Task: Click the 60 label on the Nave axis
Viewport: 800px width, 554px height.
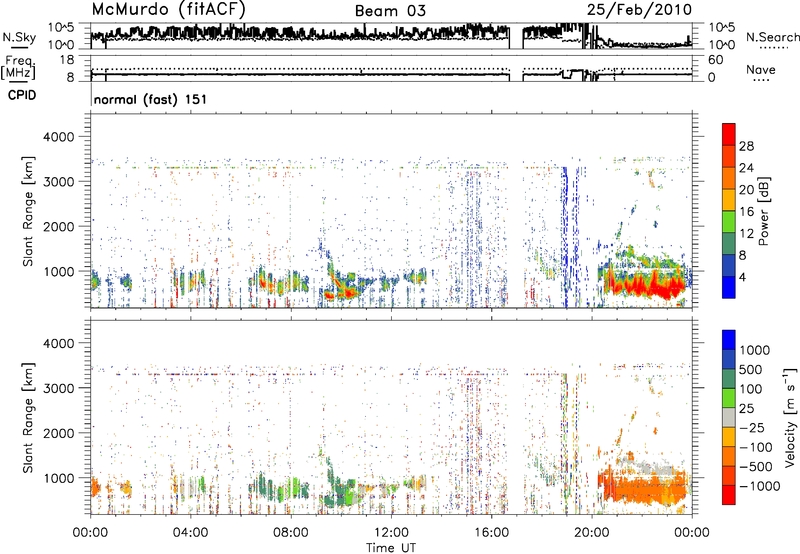Action: click(715, 60)
